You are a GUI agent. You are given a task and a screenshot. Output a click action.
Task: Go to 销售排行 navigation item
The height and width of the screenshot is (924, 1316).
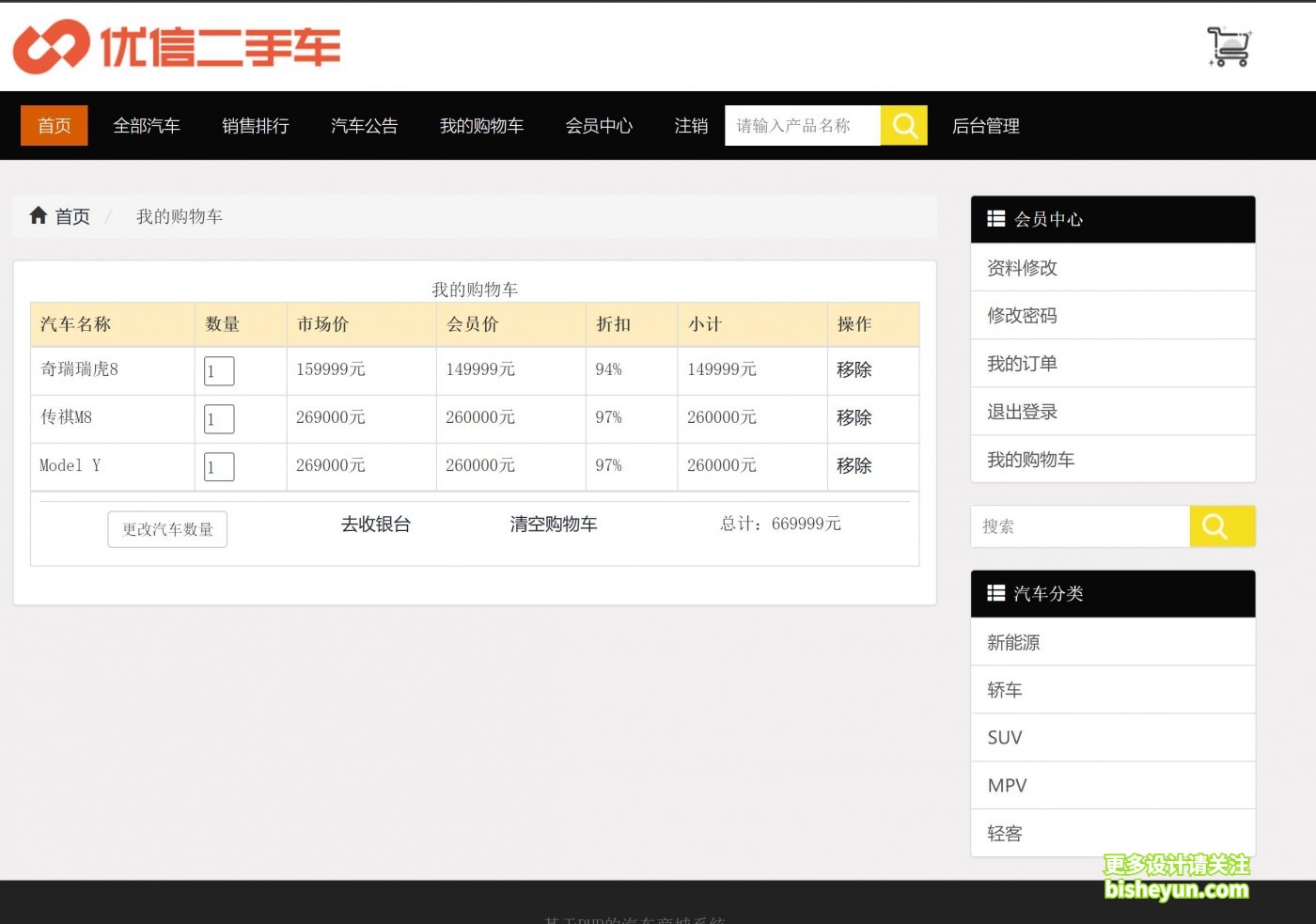256,126
